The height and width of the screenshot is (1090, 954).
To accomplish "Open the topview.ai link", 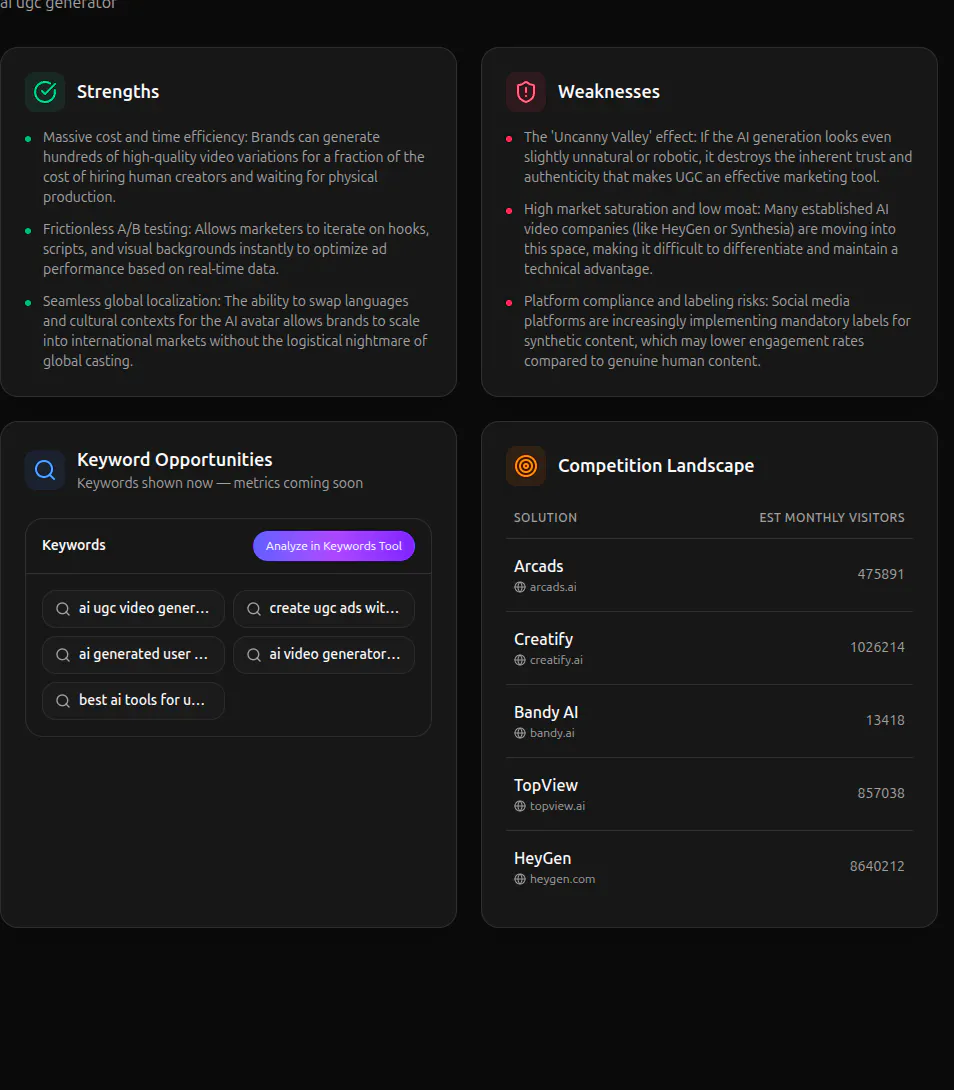I will pos(557,806).
